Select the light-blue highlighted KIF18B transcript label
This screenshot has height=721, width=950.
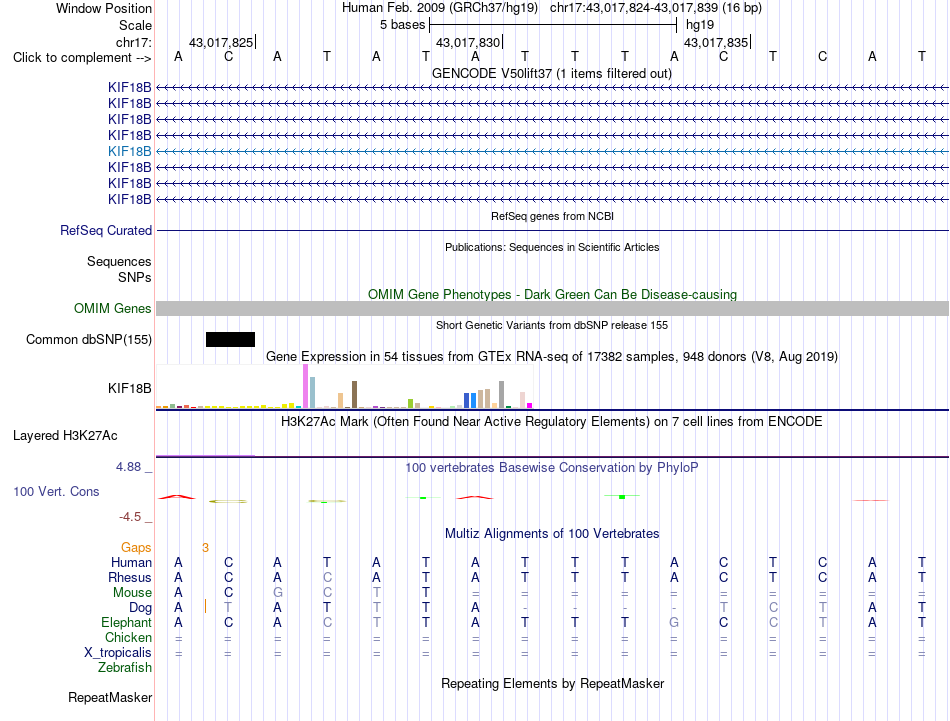pos(130,151)
